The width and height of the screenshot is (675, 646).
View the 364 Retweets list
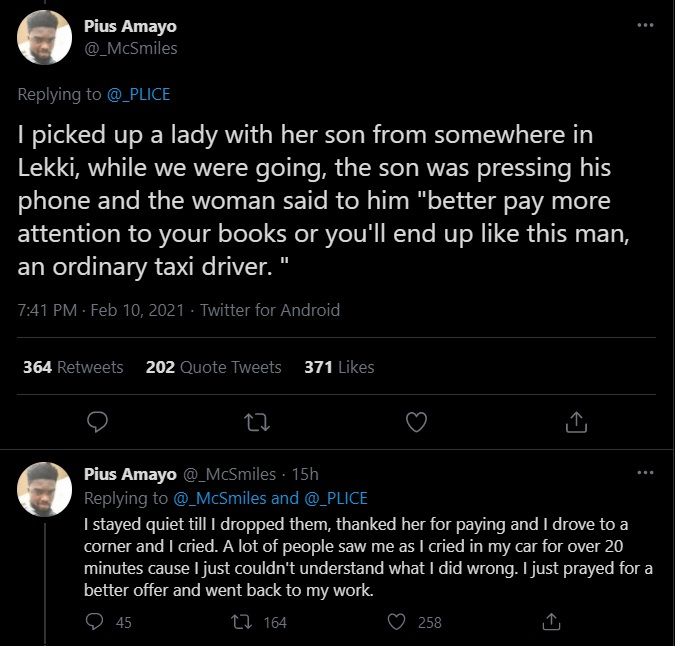click(73, 367)
